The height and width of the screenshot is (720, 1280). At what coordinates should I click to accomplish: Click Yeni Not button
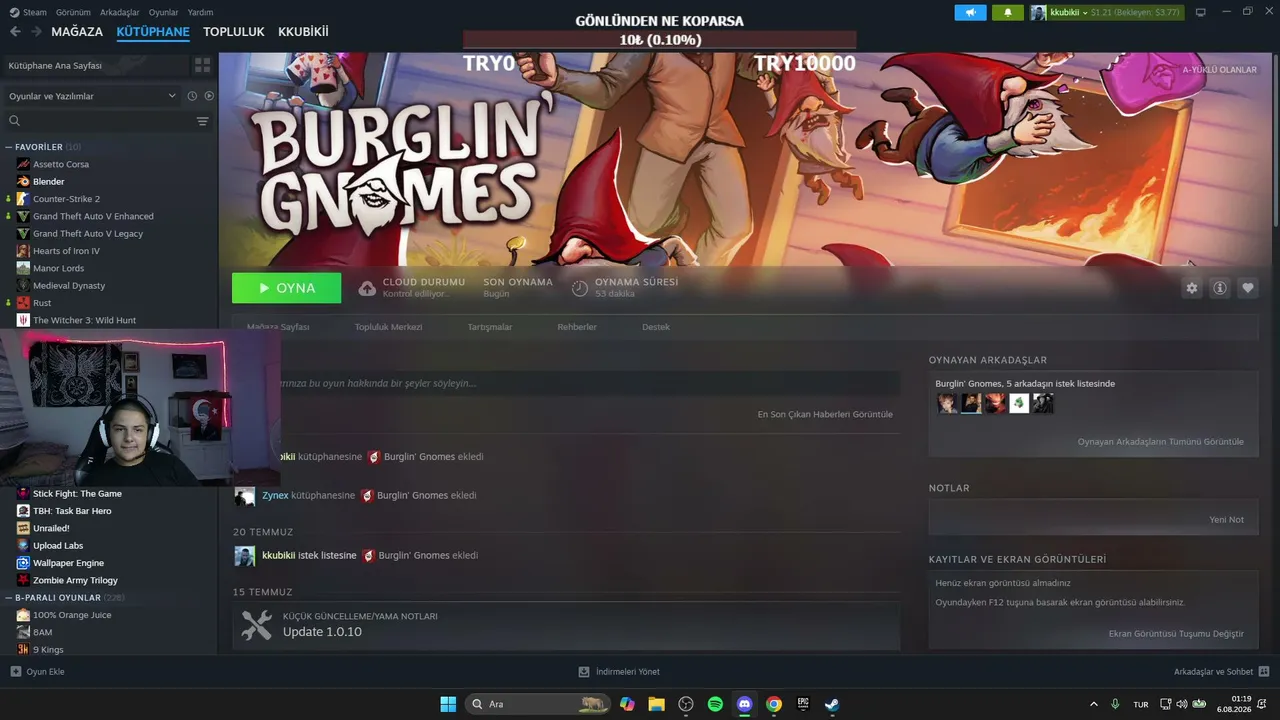pos(1226,519)
